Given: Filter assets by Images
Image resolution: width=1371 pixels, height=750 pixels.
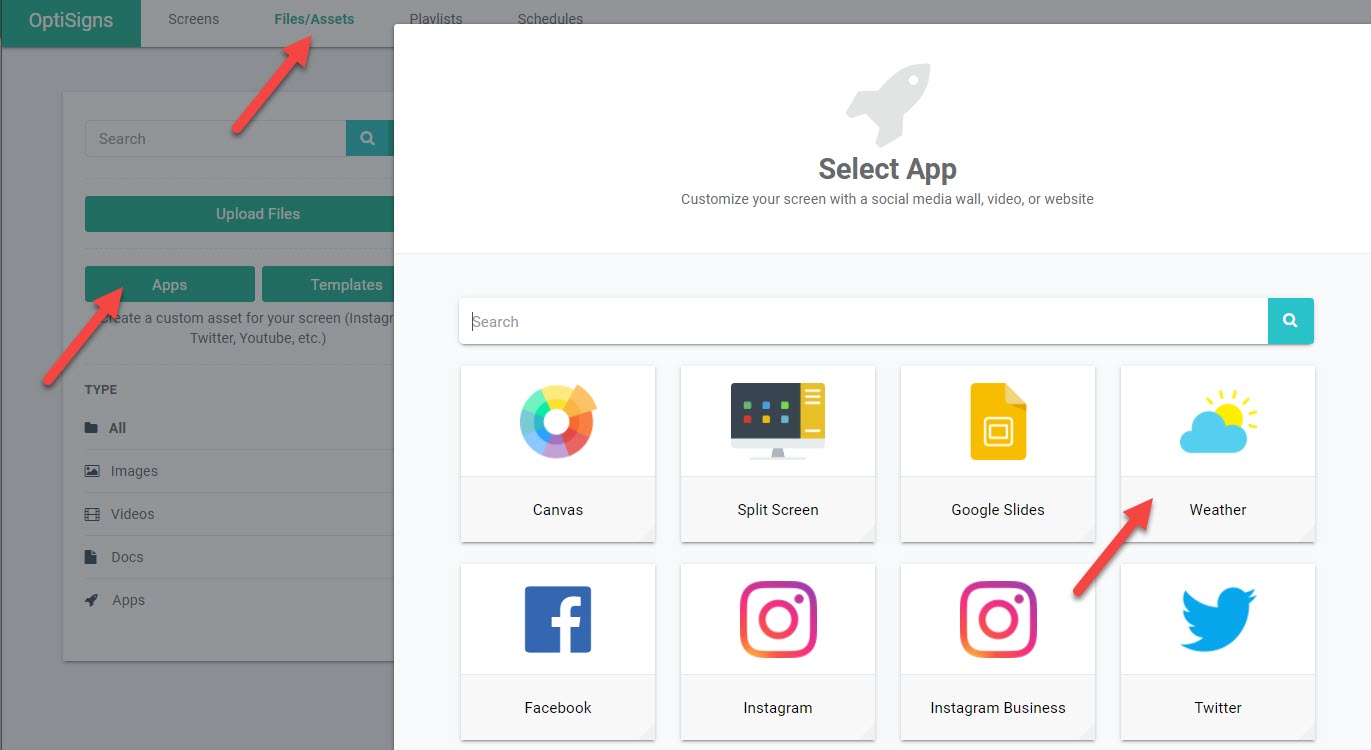Looking at the screenshot, I should tap(134, 471).
